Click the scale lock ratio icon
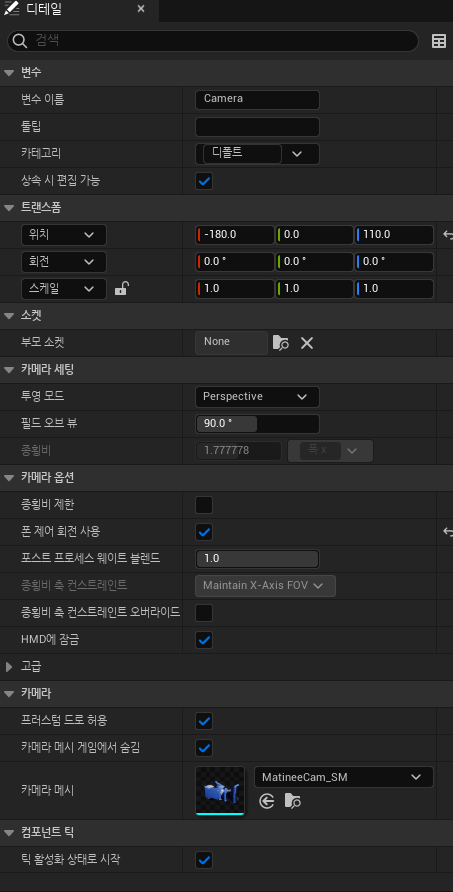Screen dimensions: 453x892 pos(121,288)
